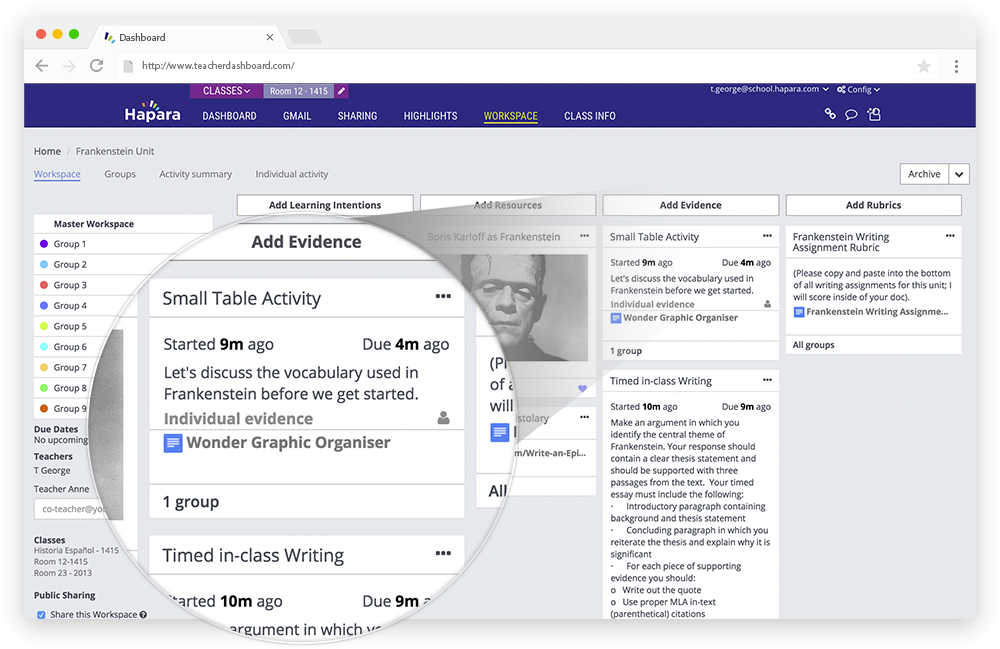This screenshot has width=1000, height=649.
Task: Go to the GMAIL nav item
Action: click(x=297, y=116)
